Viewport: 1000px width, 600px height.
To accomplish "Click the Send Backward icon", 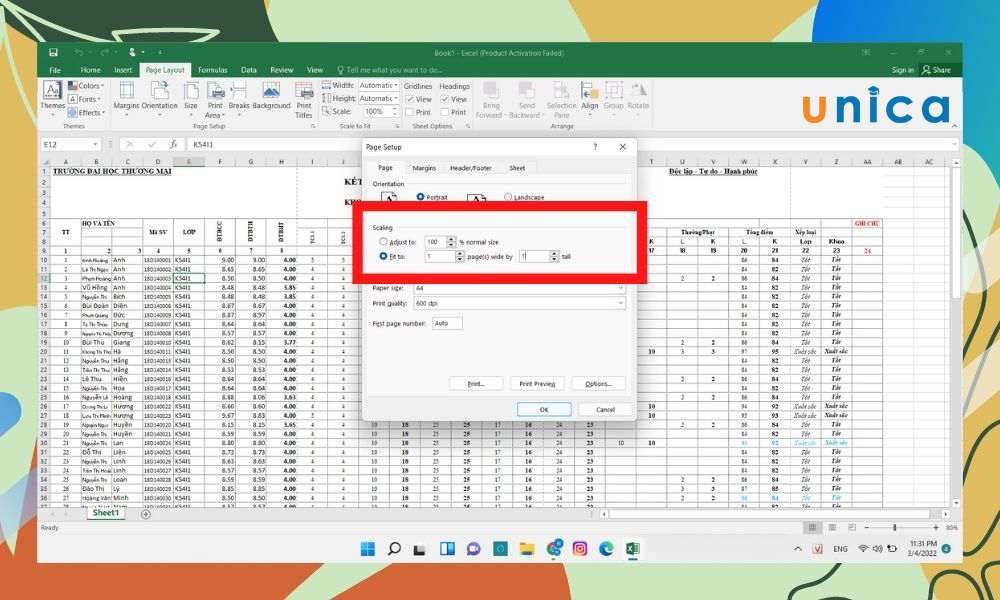I will coord(527,90).
